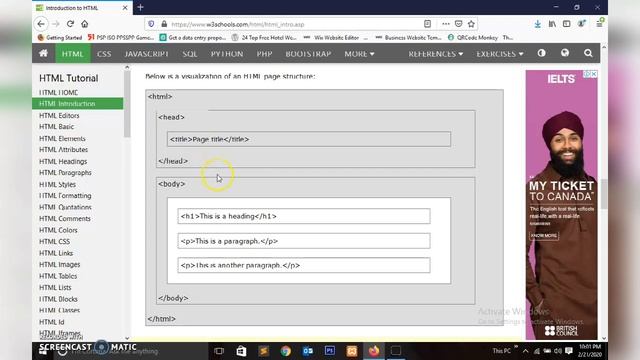Open Google Chrome from the taskbar

click(286, 351)
